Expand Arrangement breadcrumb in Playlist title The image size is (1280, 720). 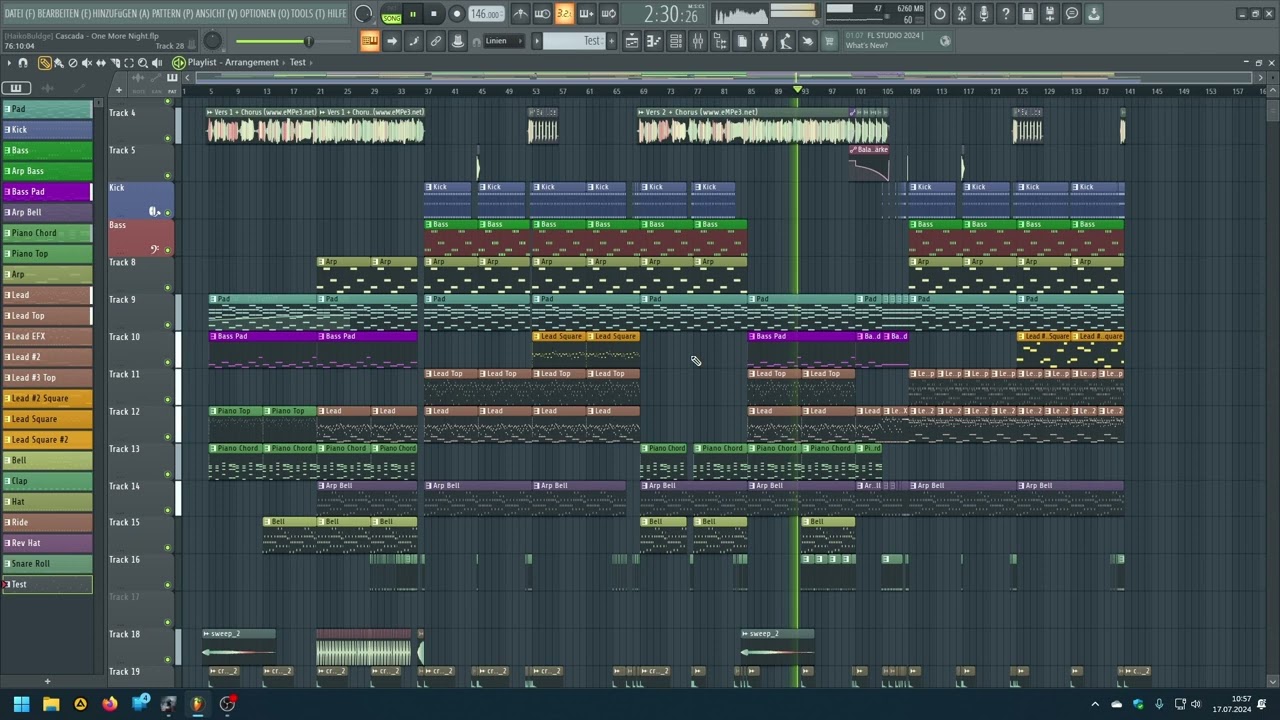point(252,62)
